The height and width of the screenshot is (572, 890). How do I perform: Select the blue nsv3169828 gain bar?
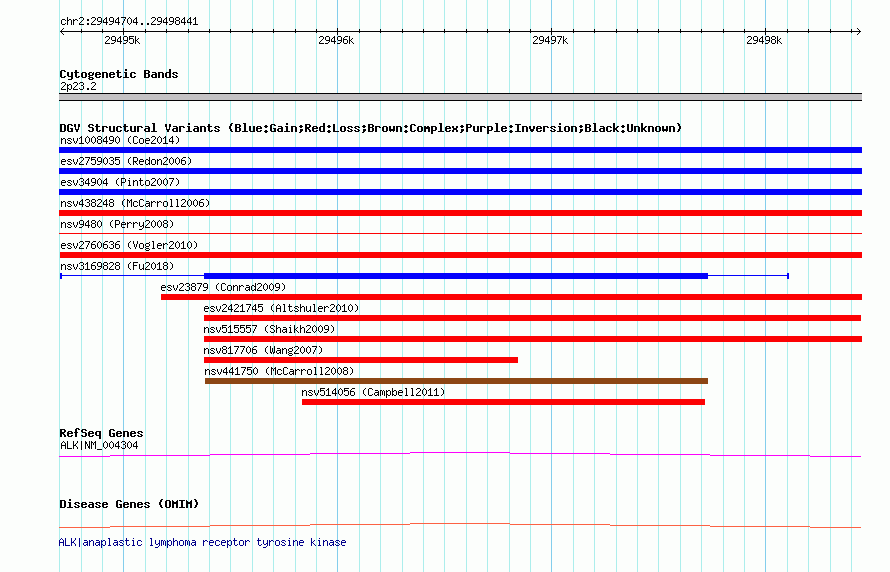[x=456, y=276]
